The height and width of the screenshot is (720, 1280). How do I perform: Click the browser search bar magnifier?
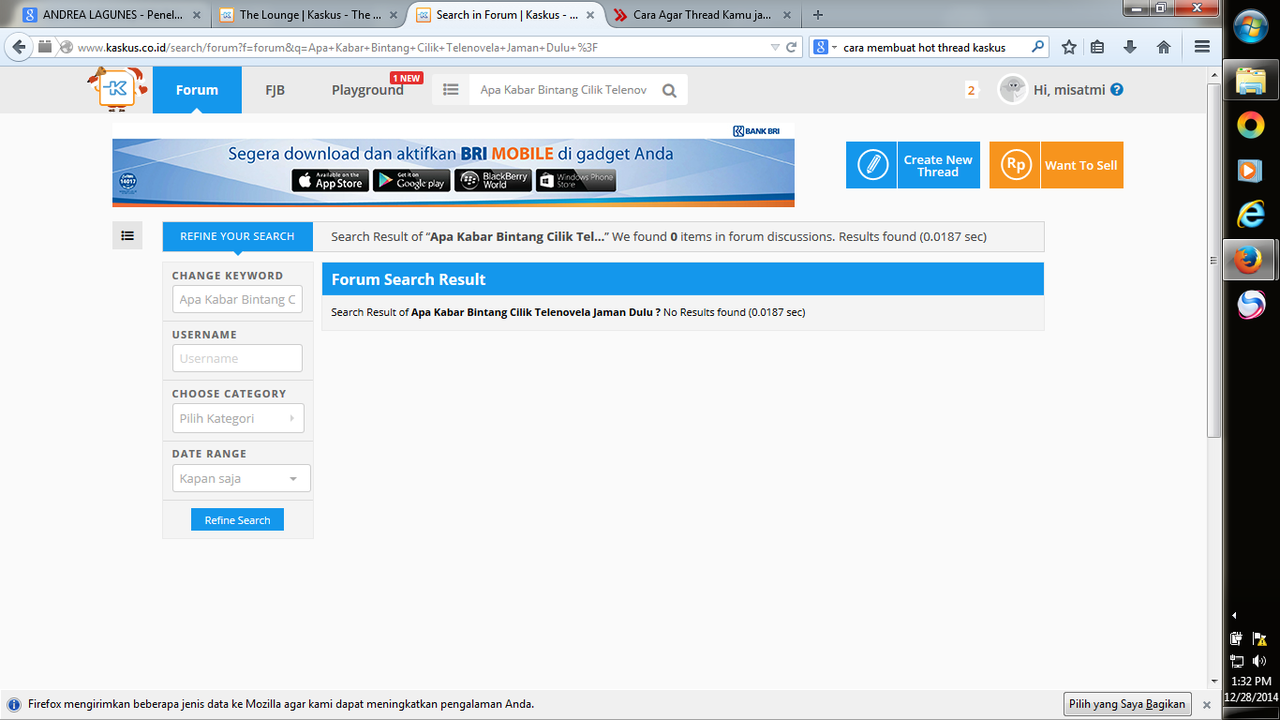pos(1038,47)
